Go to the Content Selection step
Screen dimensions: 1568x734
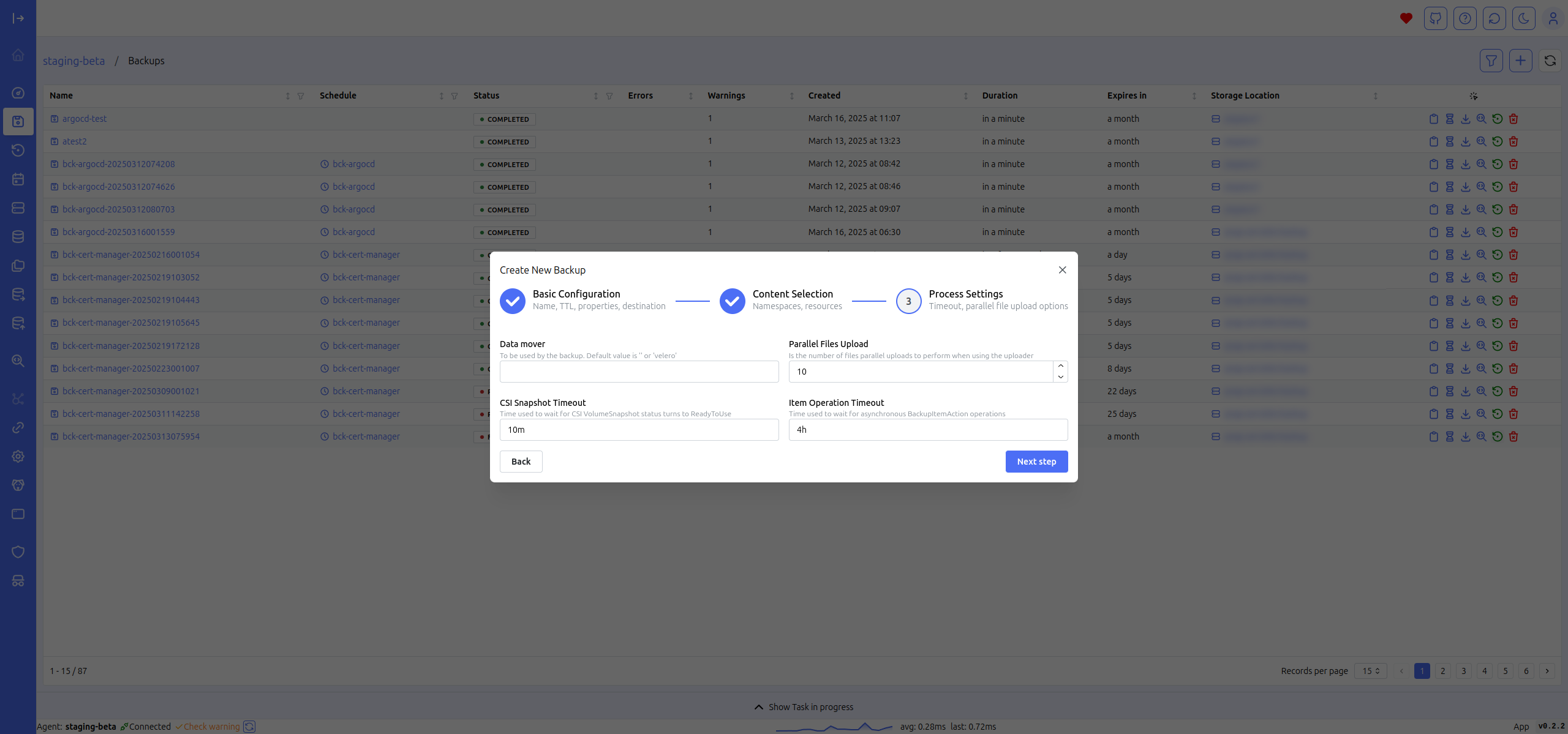point(733,301)
